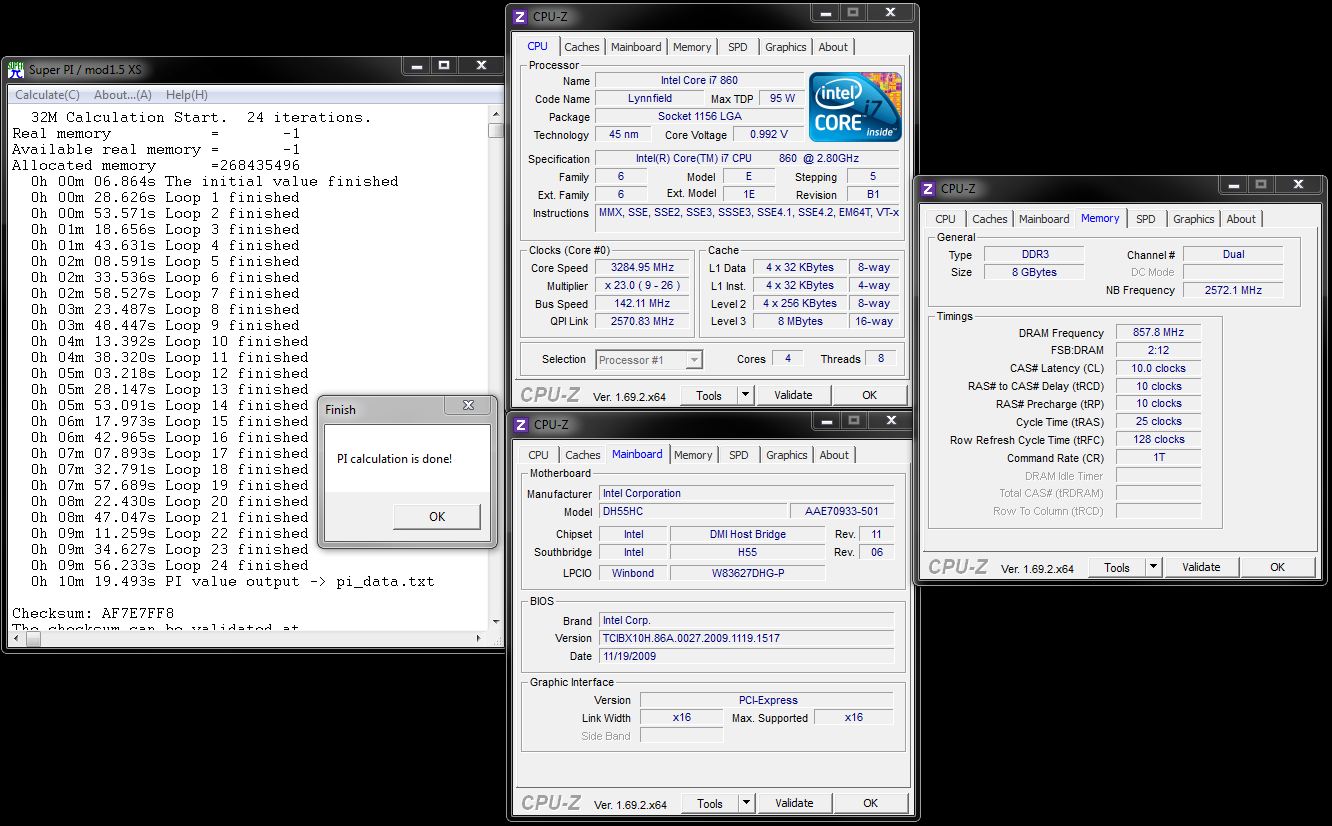Click the Bus Speed value 142.11 MHz
This screenshot has height=826, width=1332.
[x=642, y=304]
